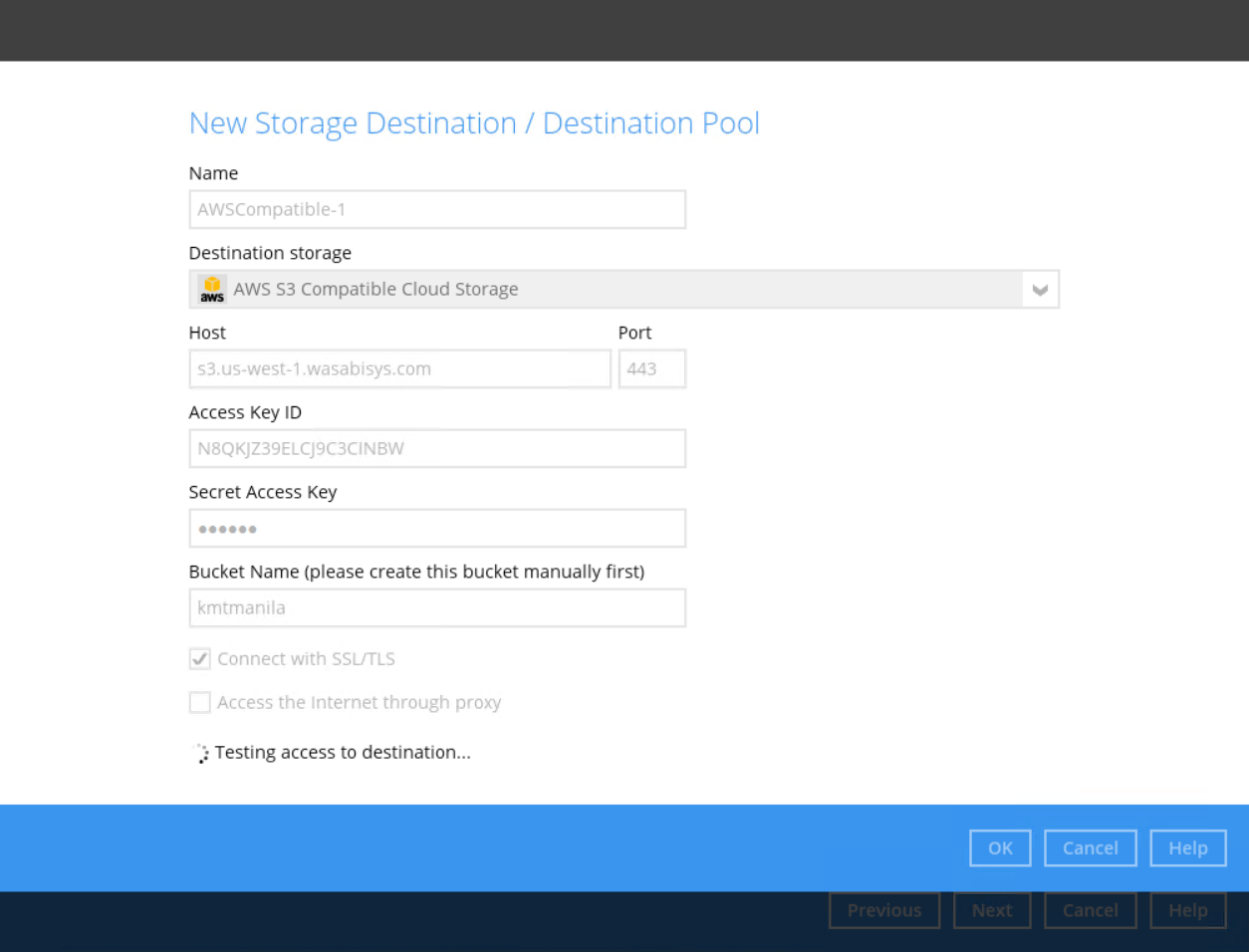Click the AWS logo icon in Destination storage

[212, 290]
